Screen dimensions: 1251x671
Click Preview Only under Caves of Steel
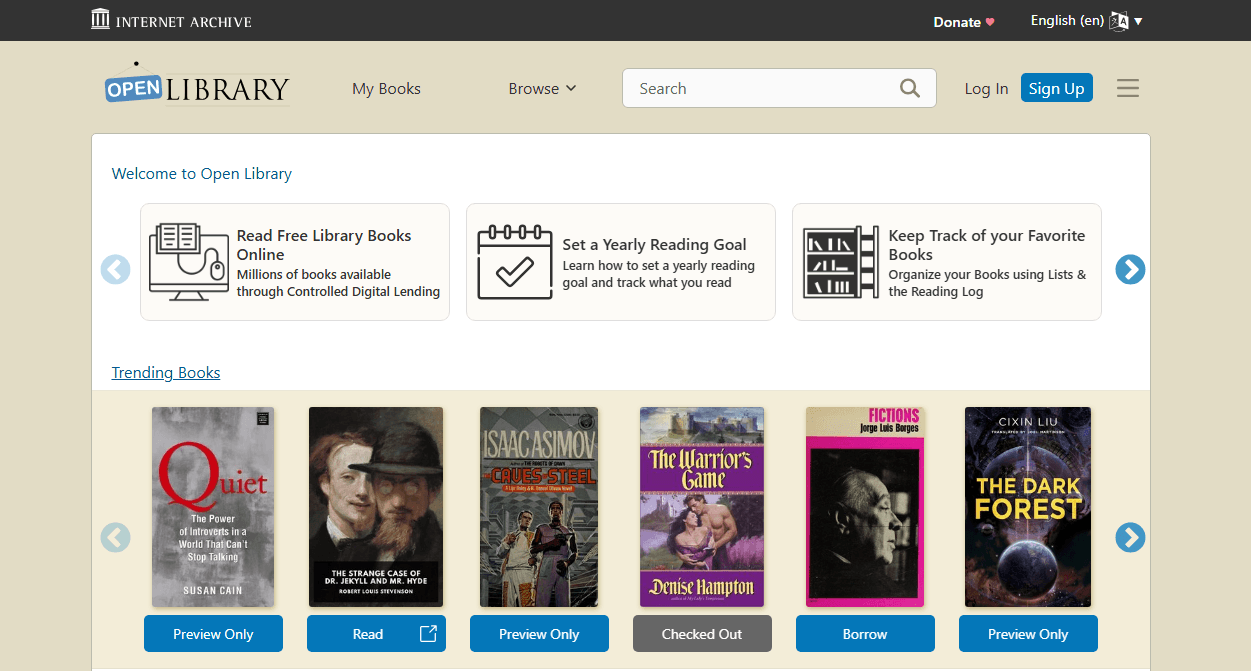539,634
